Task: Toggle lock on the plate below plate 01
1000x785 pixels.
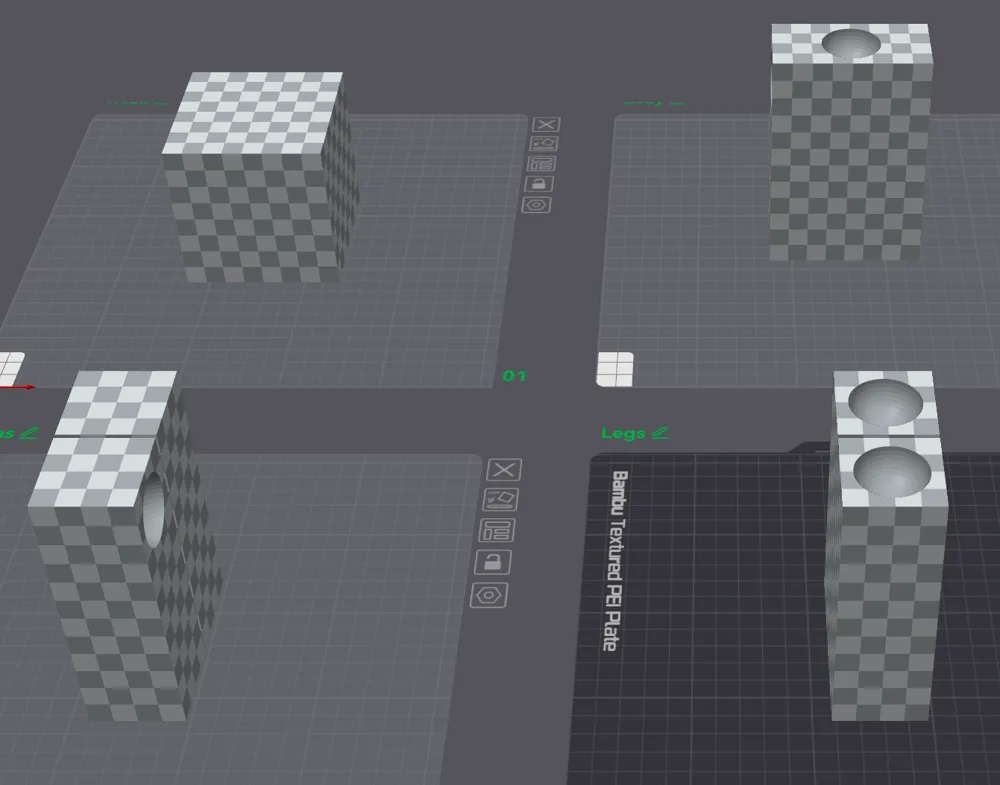Action: click(493, 562)
